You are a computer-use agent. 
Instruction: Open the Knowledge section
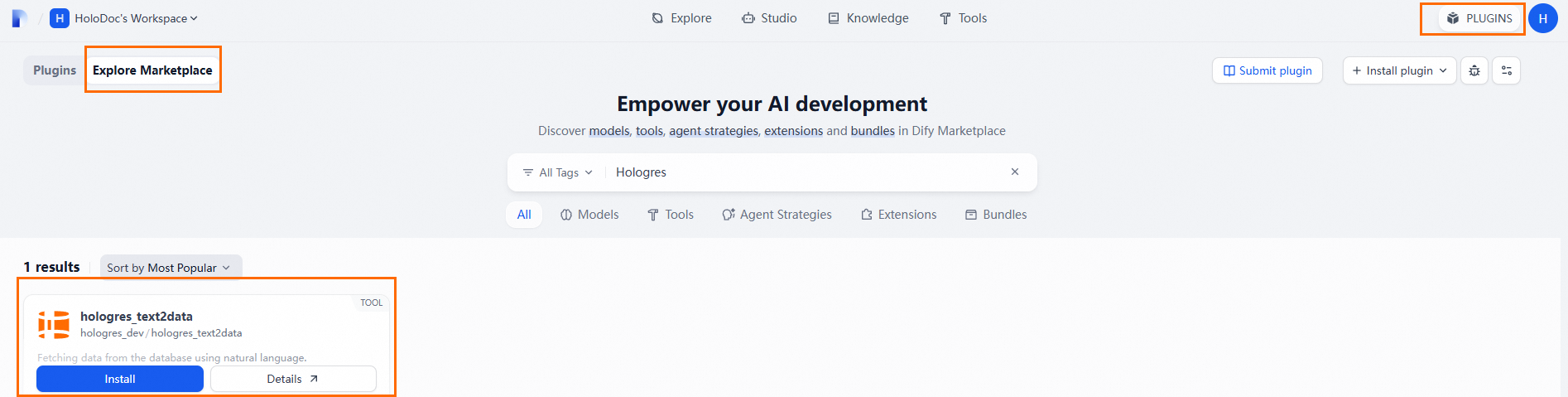pos(868,18)
